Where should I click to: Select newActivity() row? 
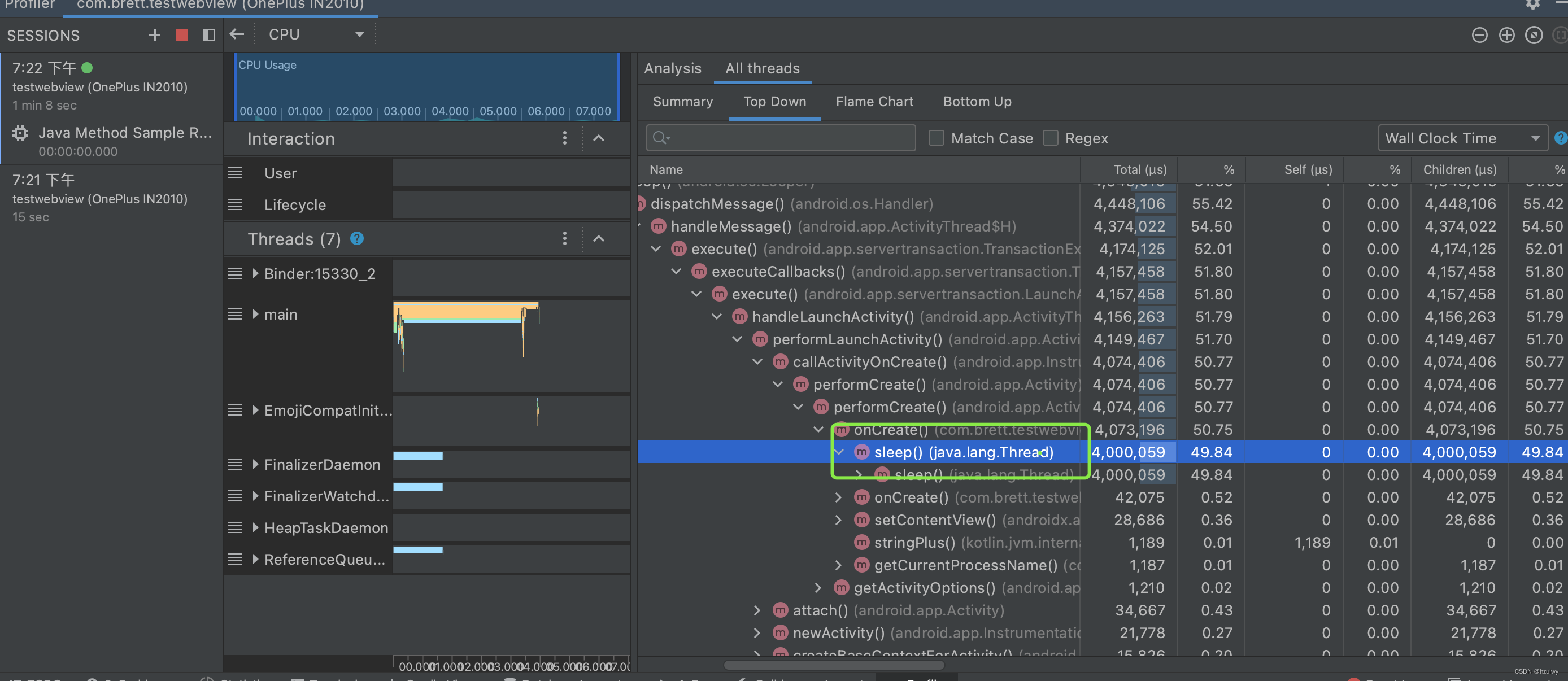[1103, 633]
